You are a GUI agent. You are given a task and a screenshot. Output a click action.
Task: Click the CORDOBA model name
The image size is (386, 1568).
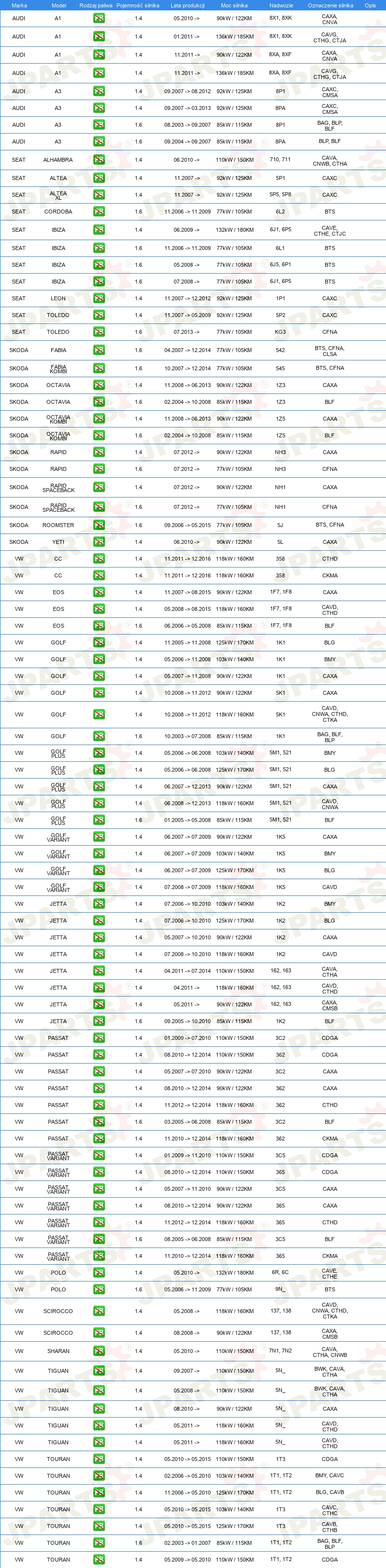coord(58,212)
